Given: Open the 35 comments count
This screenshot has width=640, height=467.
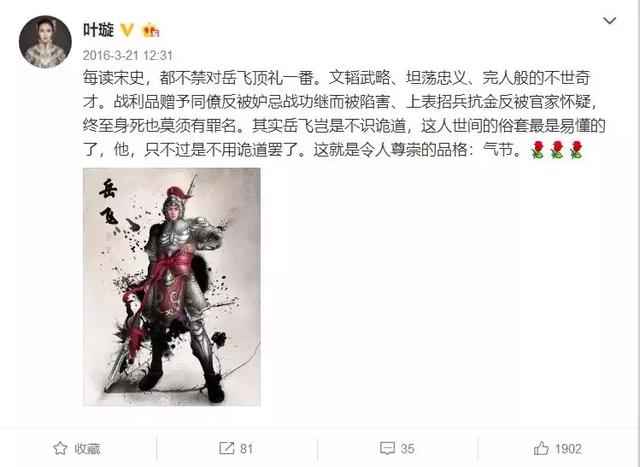Looking at the screenshot, I should (x=407, y=449).
